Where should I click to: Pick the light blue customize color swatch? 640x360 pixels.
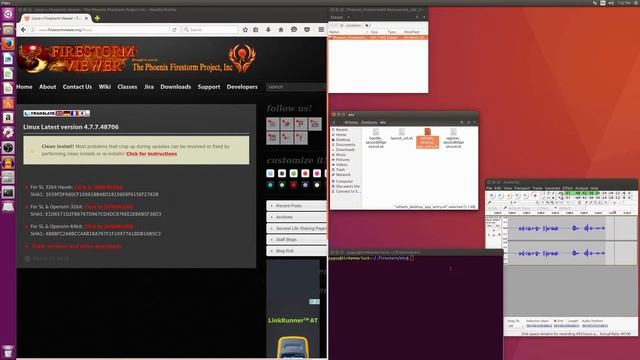click(270, 173)
